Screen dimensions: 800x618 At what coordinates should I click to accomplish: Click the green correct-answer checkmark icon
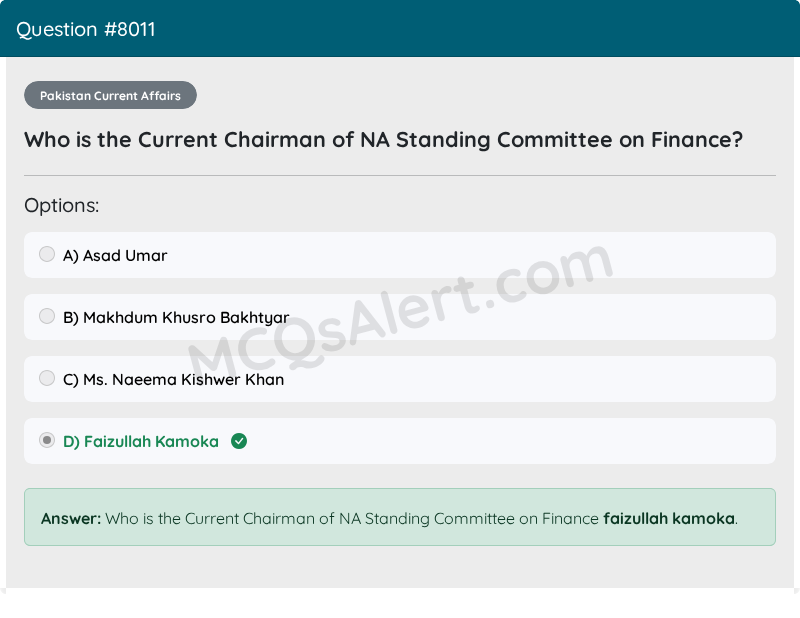[239, 441]
